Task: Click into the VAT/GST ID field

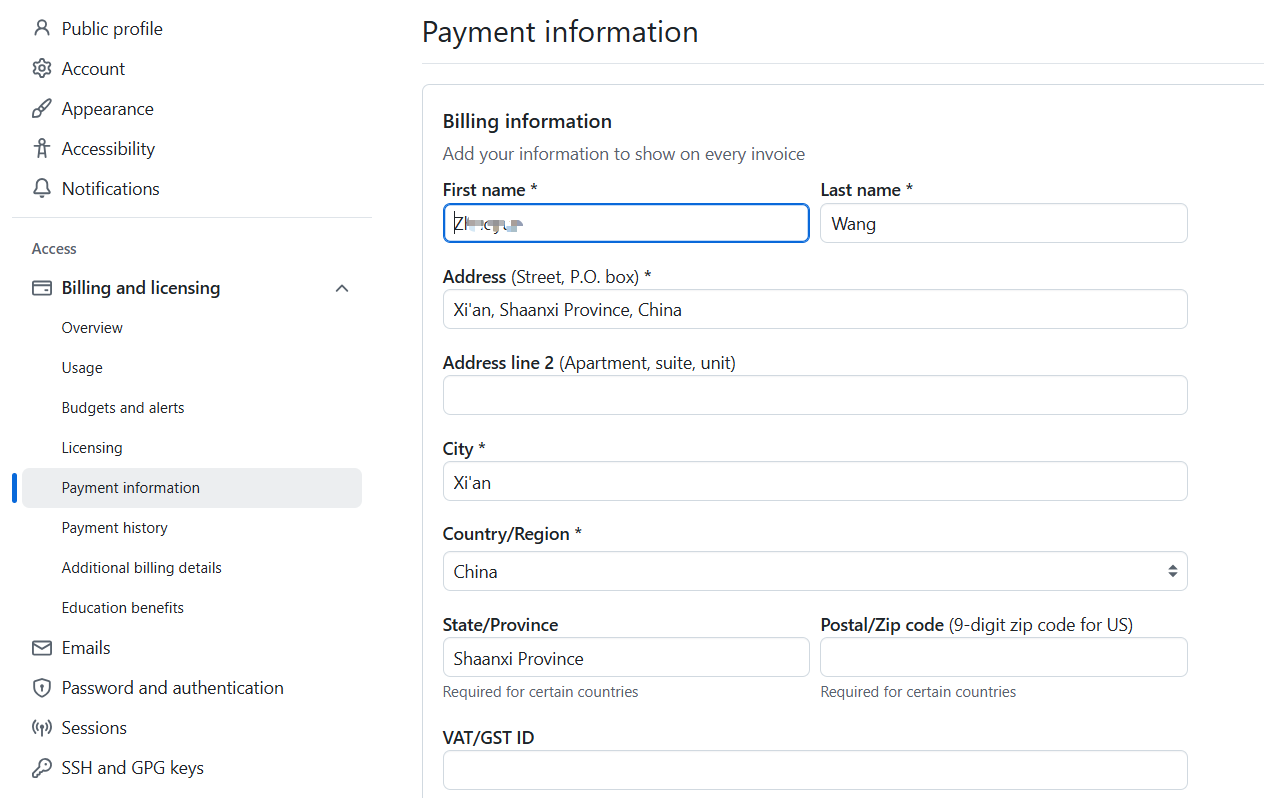Action: pyautogui.click(x=814, y=770)
